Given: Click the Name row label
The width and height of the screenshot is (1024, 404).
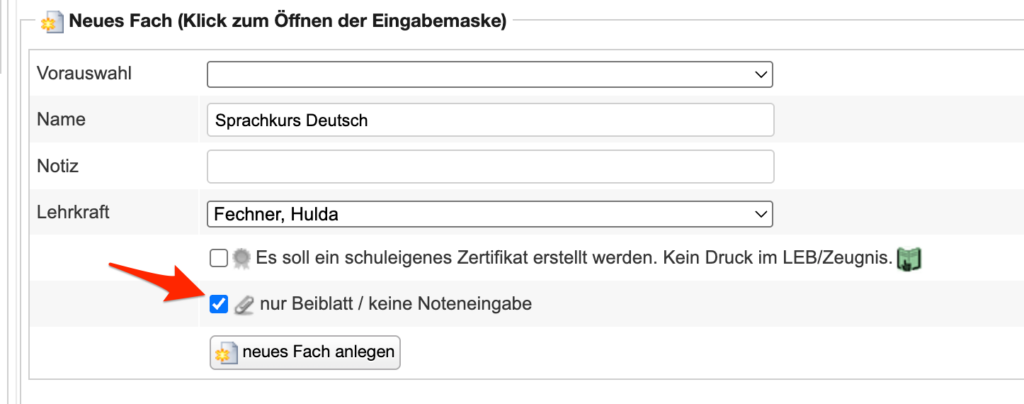Looking at the screenshot, I should pyautogui.click(x=60, y=119).
